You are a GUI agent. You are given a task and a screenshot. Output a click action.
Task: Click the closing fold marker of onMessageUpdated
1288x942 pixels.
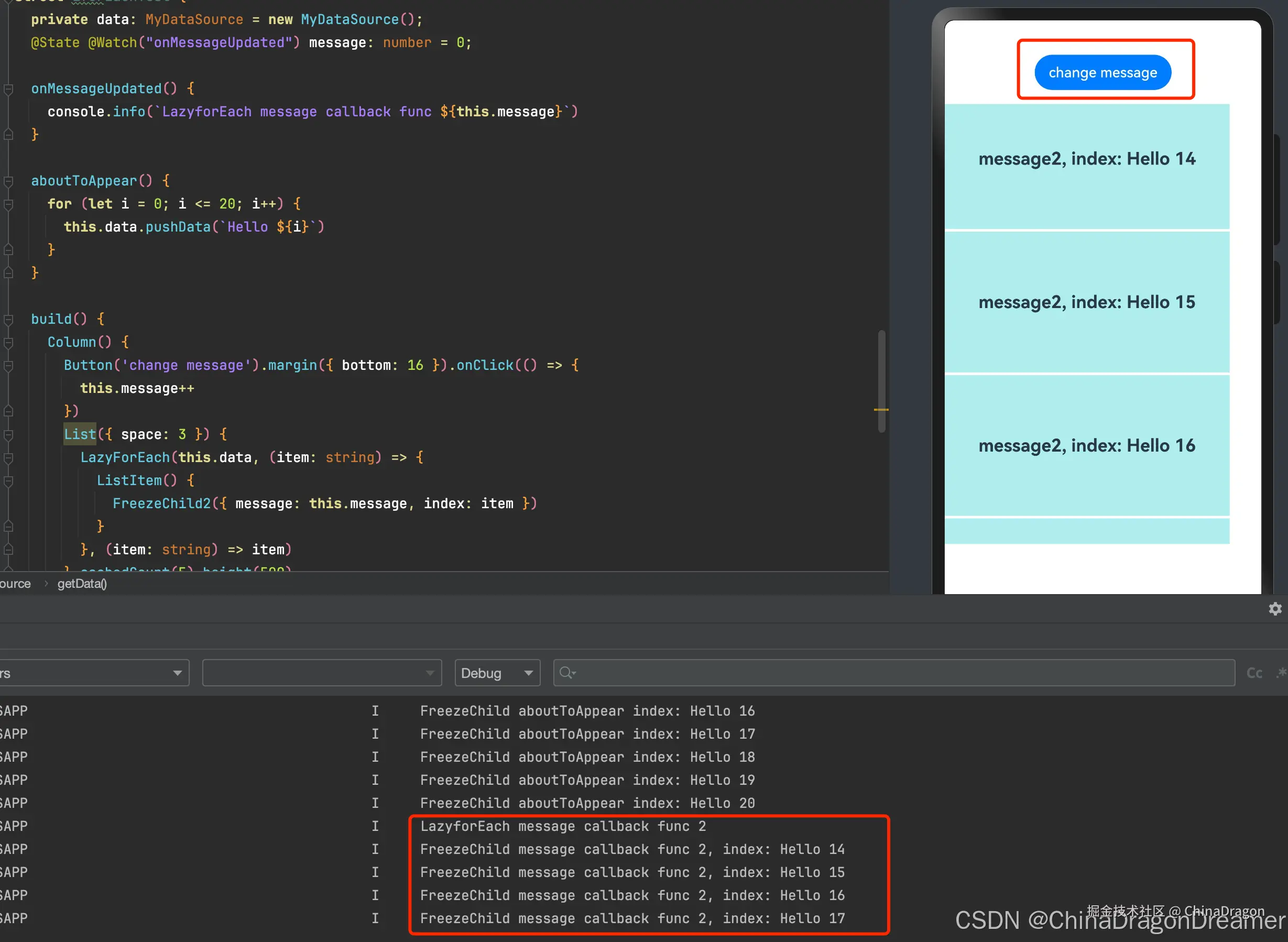8,135
